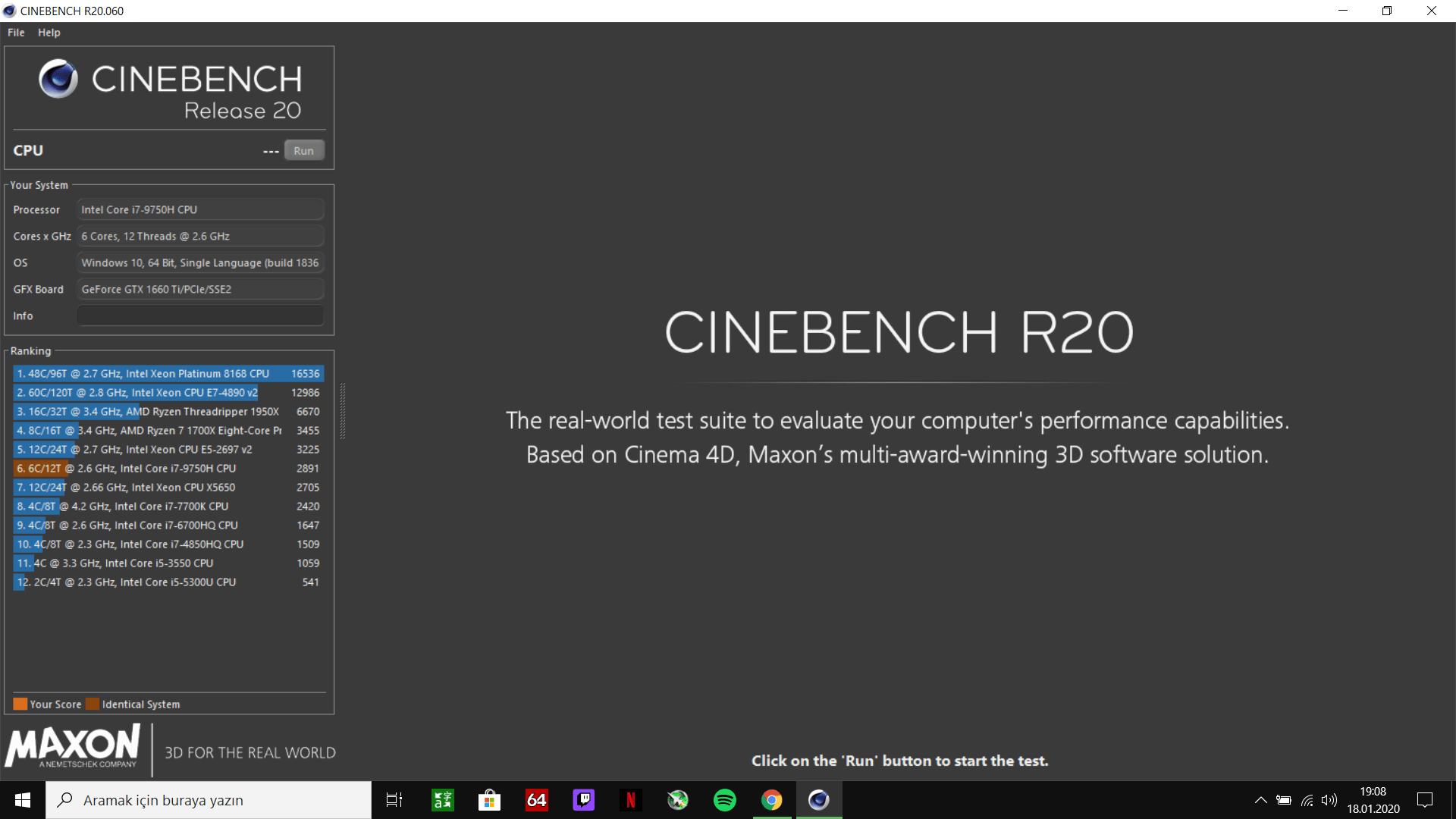Click the orange Your Score color swatch
The image size is (1456, 819).
tap(20, 704)
